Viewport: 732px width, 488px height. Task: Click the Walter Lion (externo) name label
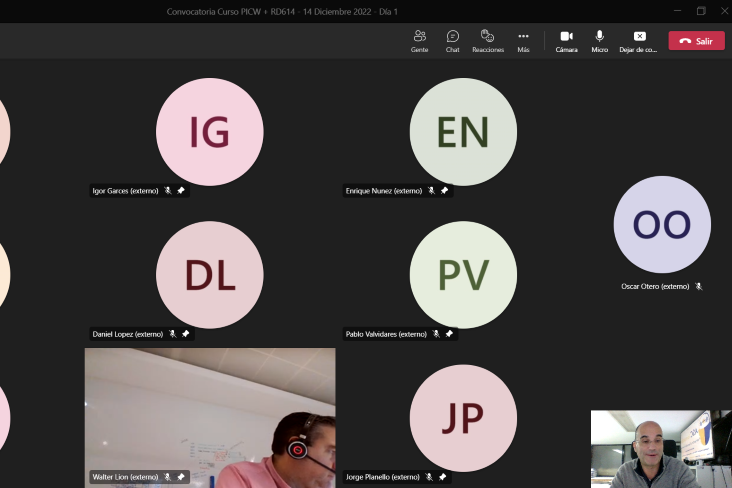(x=125, y=477)
